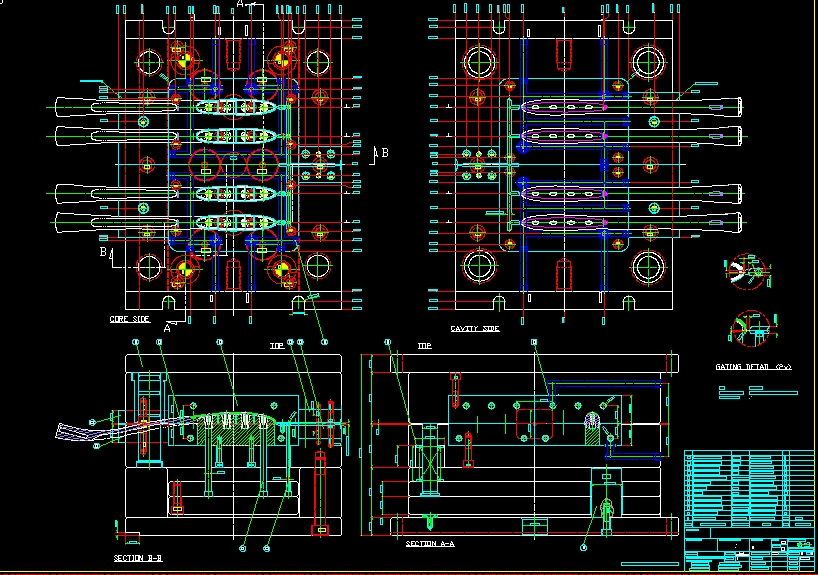Select bottom-left yellow-black datum symbol in core side
The width and height of the screenshot is (818, 575).
pos(181,268)
